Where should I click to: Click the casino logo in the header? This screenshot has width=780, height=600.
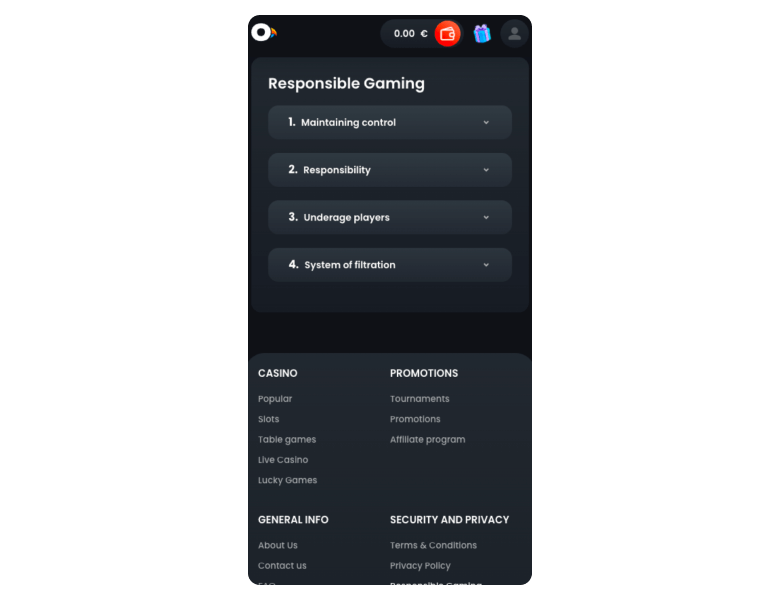(264, 33)
